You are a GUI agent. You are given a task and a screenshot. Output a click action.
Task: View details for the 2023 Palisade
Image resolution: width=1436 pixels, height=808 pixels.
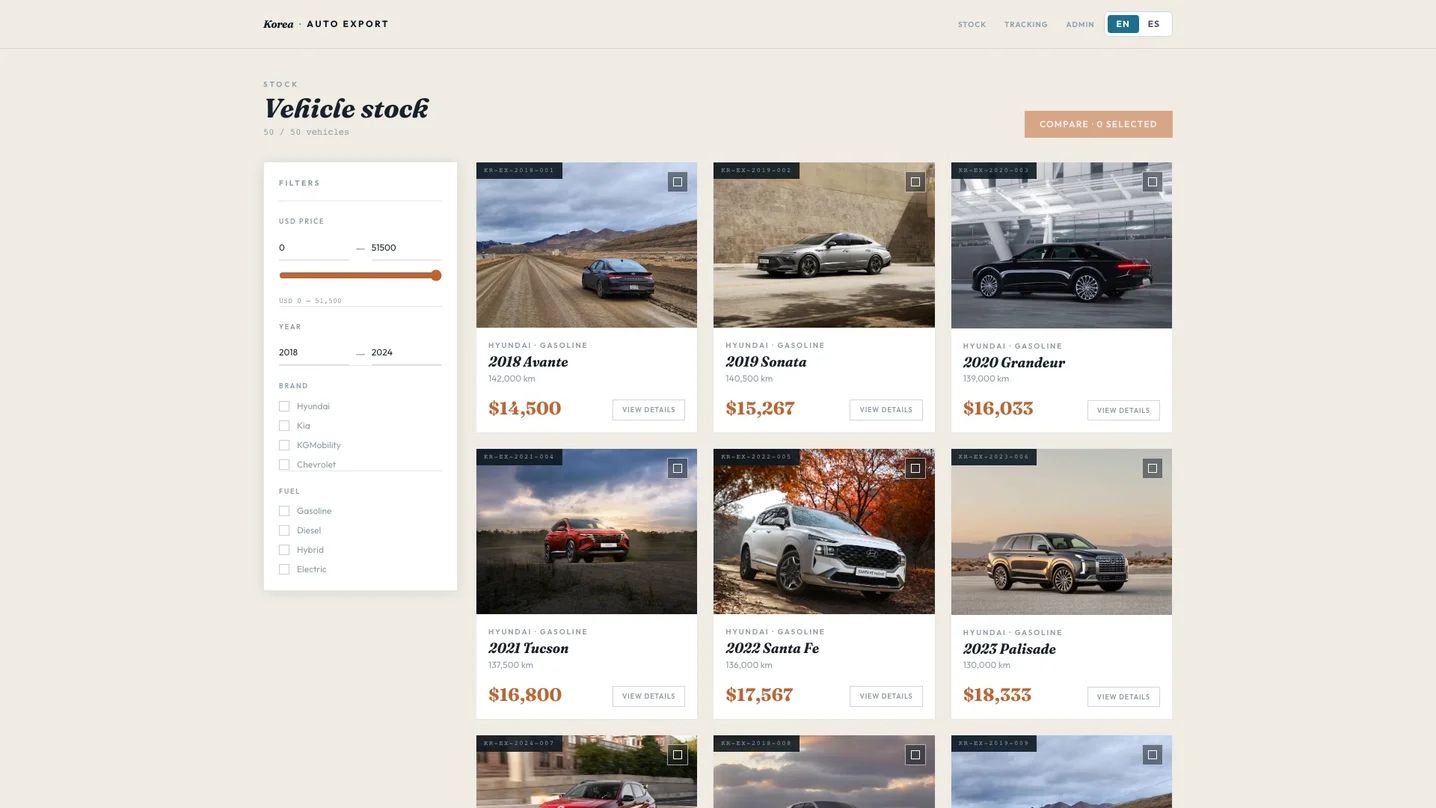(x=1123, y=697)
